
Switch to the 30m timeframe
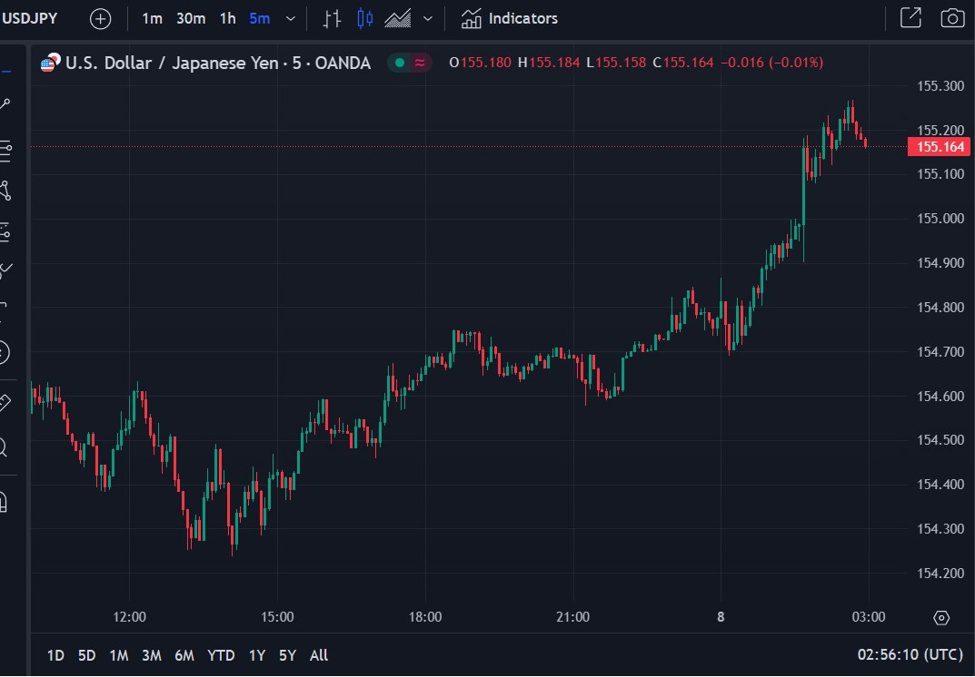pos(191,19)
